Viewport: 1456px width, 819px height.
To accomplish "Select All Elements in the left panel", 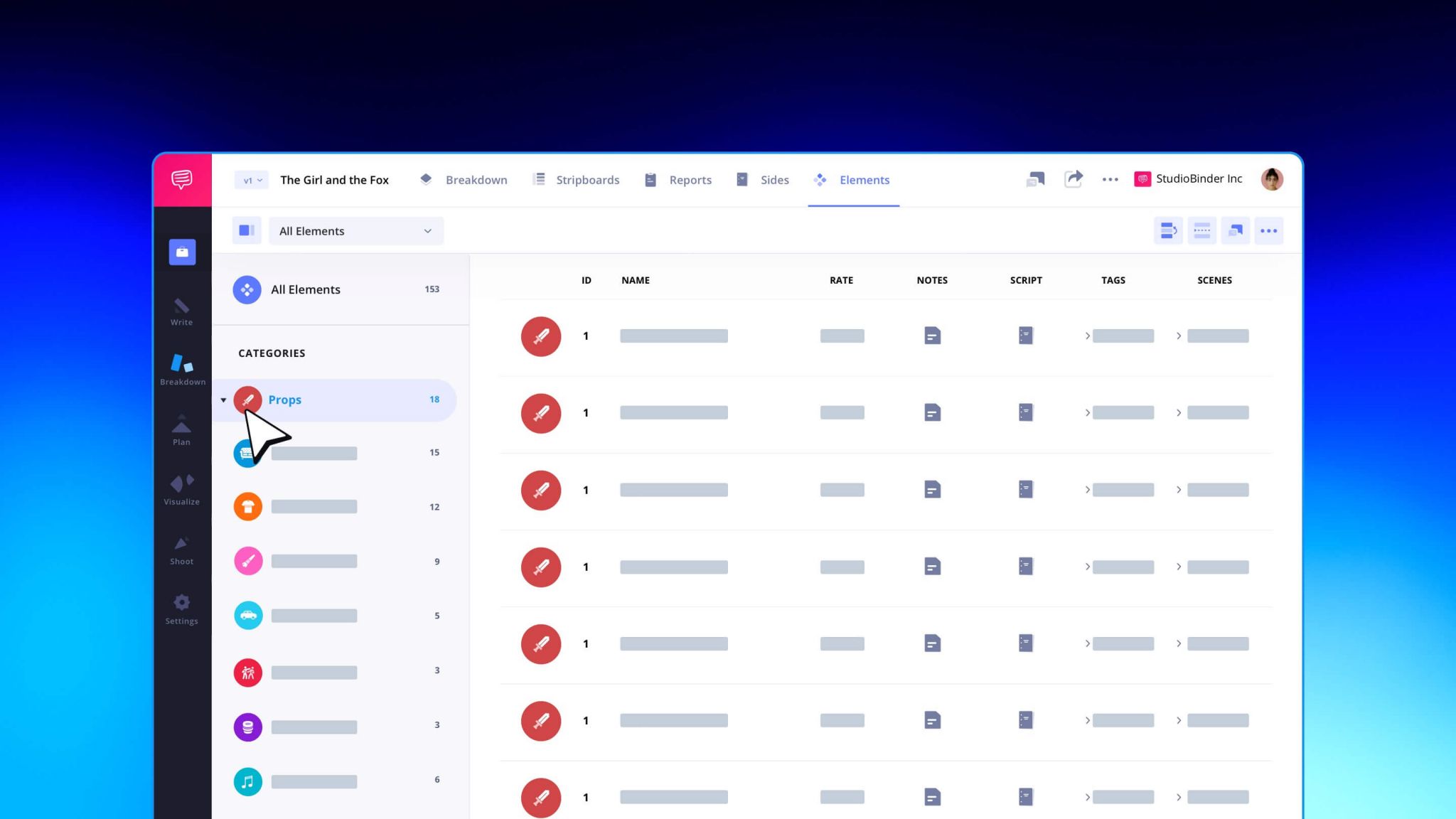I will click(306, 289).
